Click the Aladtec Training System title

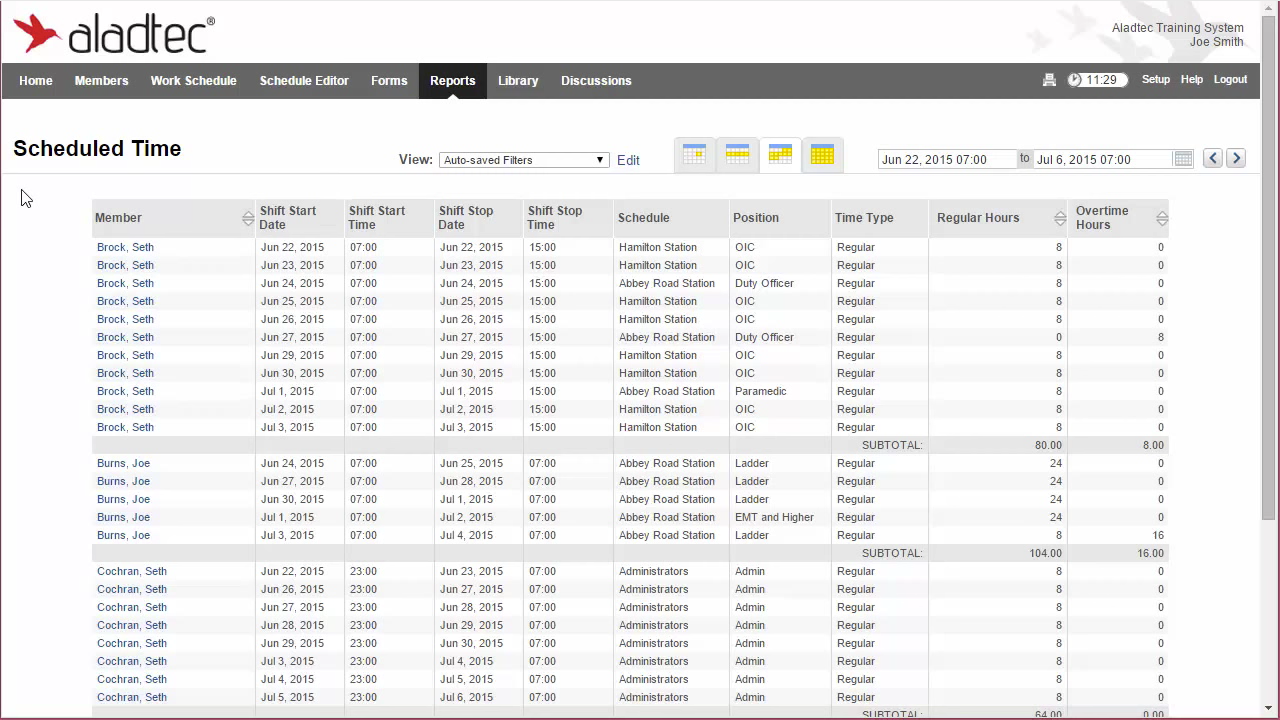(x=1178, y=28)
